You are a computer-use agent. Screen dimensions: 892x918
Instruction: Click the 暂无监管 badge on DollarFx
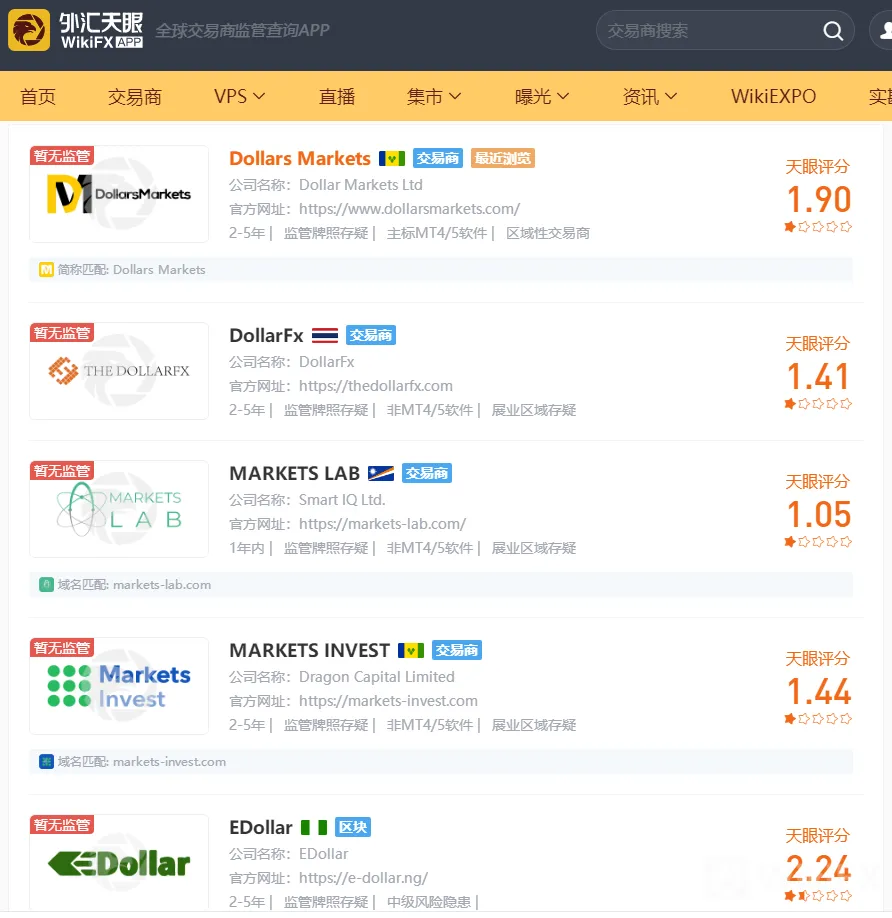coord(62,333)
